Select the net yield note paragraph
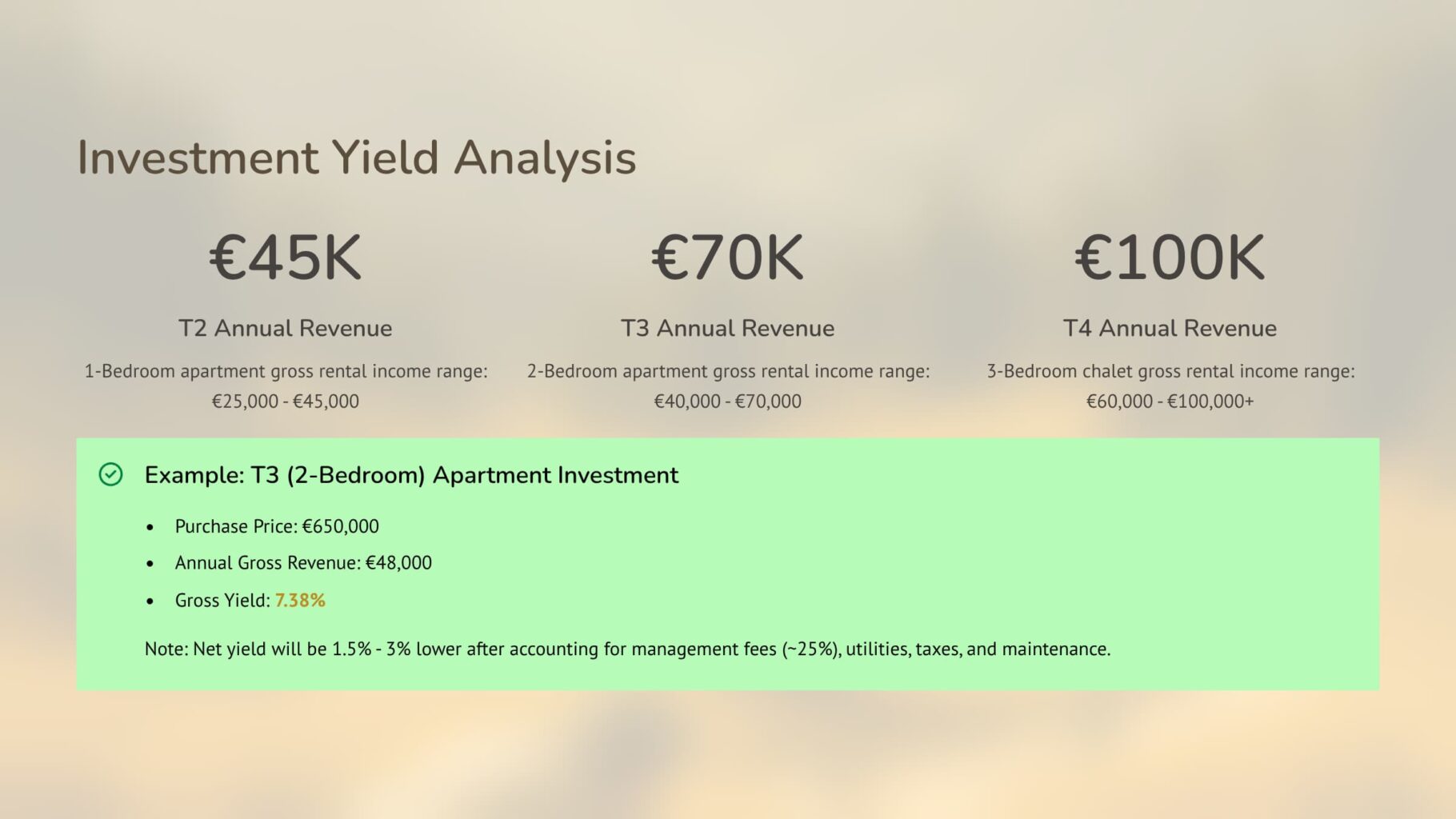This screenshot has width=1456, height=819. 627,649
